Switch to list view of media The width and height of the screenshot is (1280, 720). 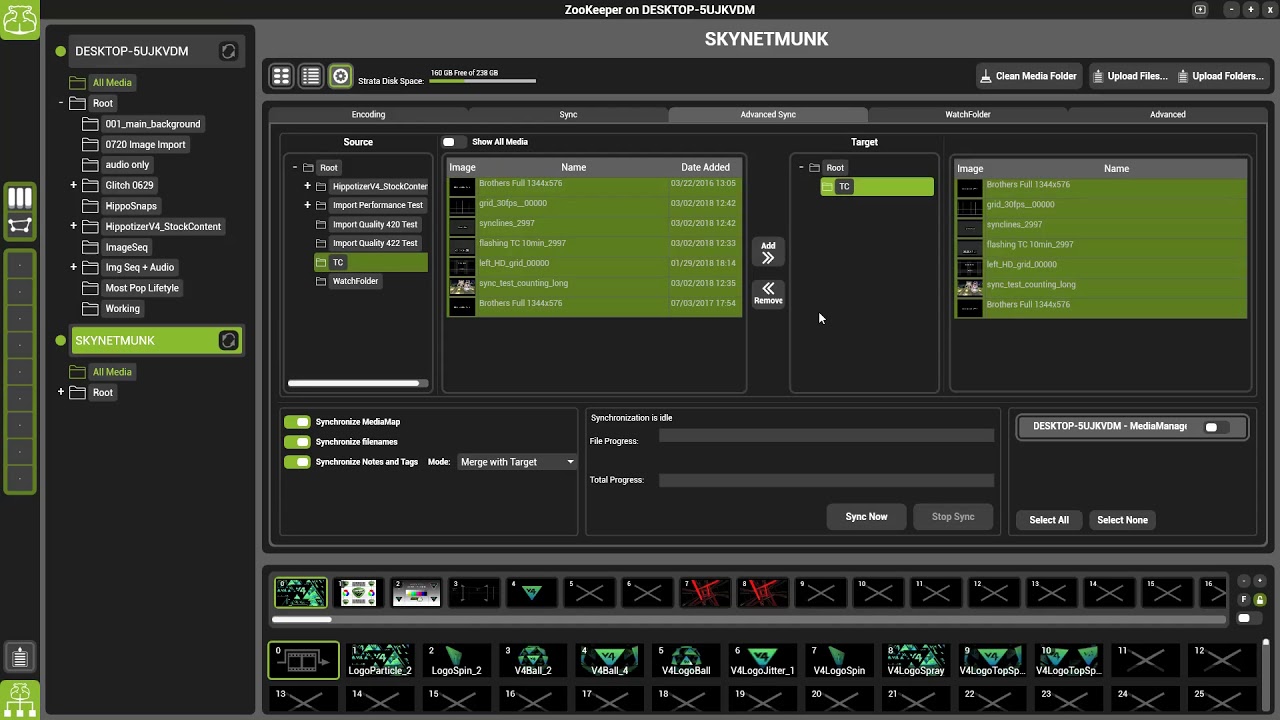(311, 76)
